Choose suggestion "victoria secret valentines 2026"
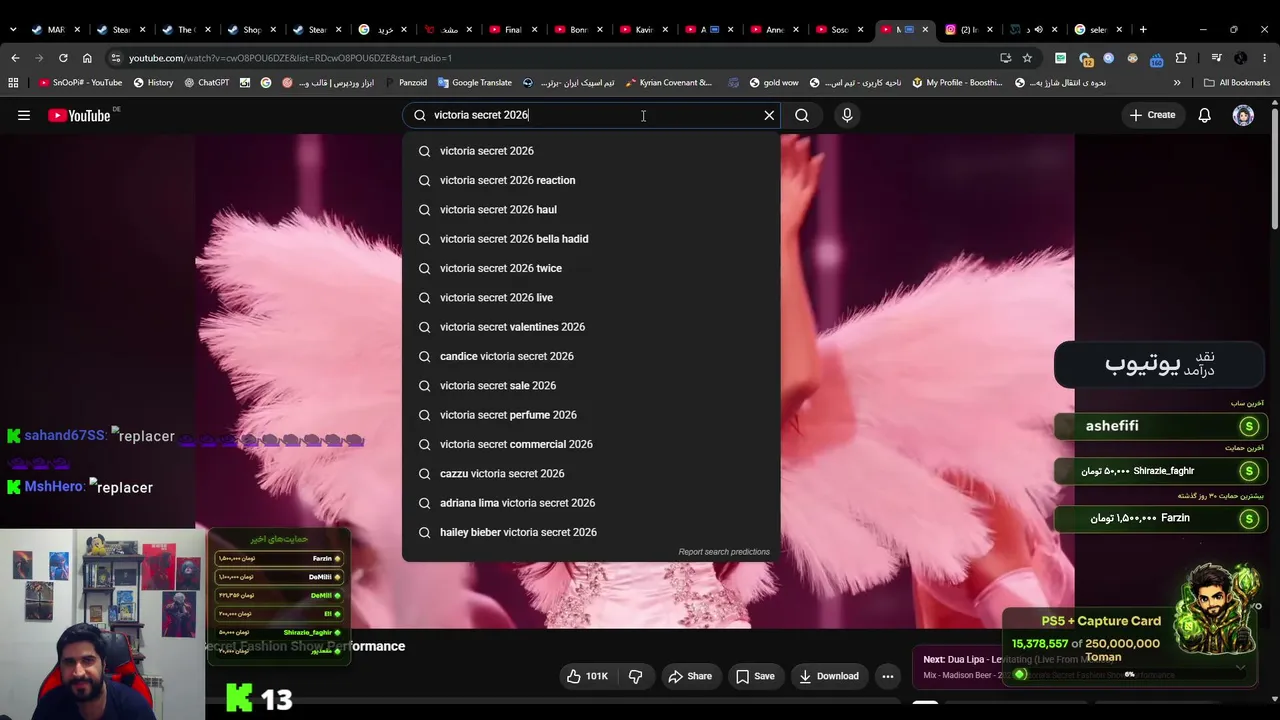 tap(591, 327)
